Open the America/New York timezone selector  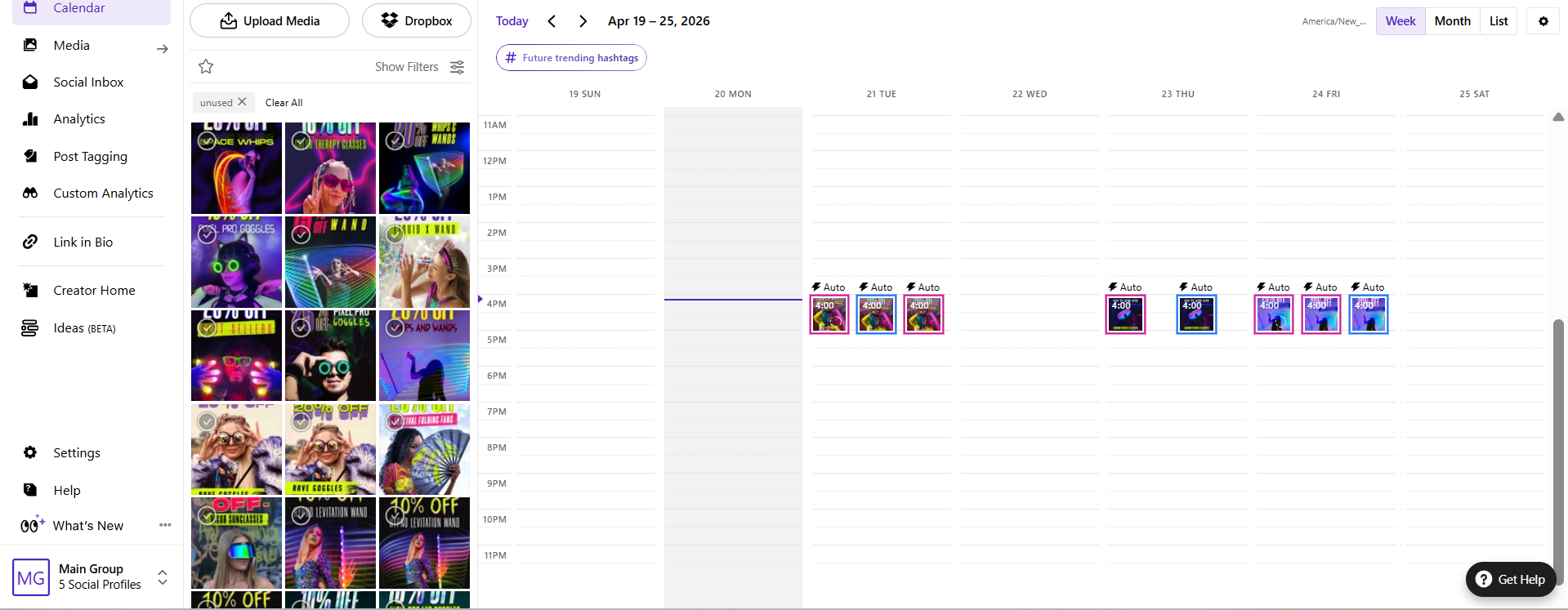point(1333,21)
